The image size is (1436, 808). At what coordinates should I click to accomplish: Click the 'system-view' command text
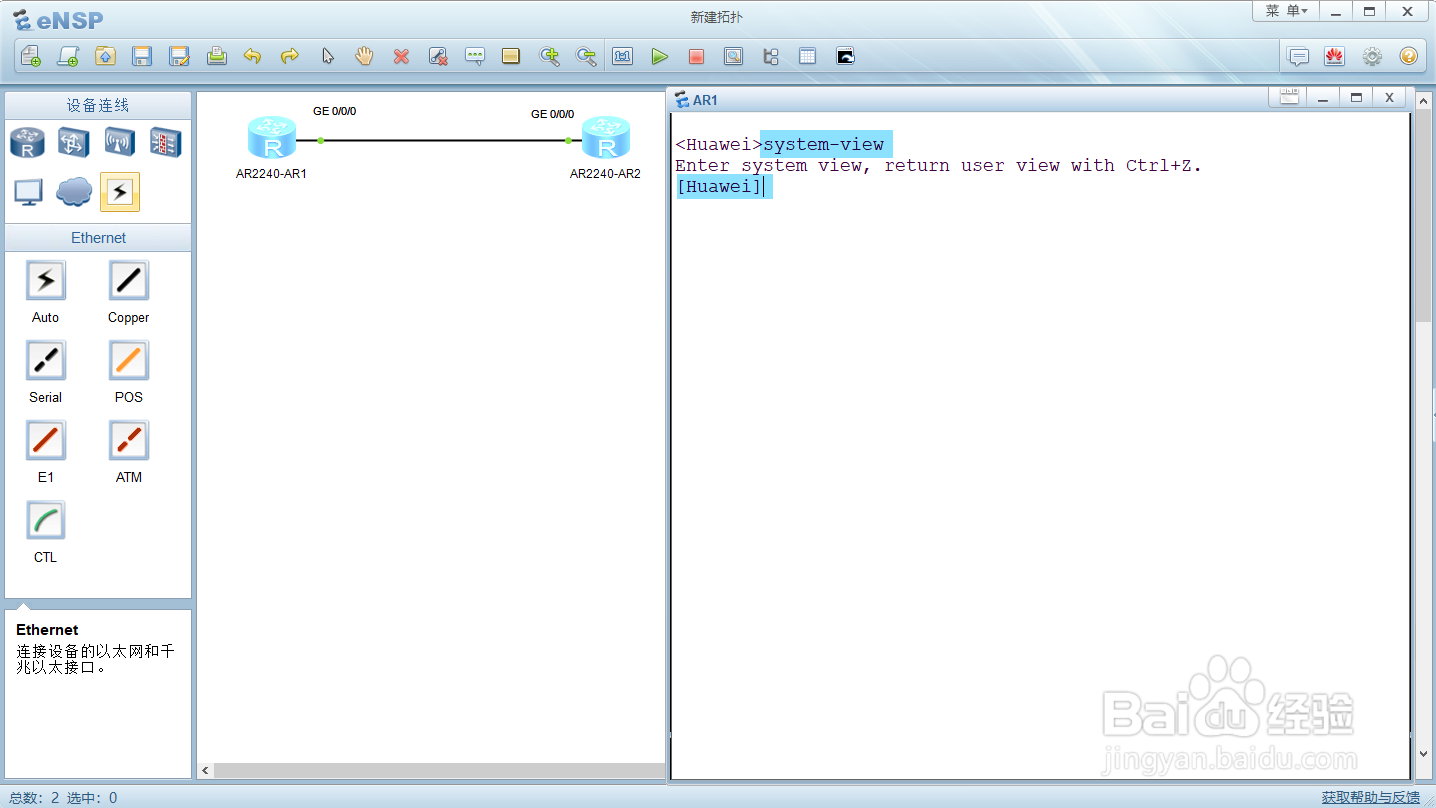pyautogui.click(x=824, y=145)
